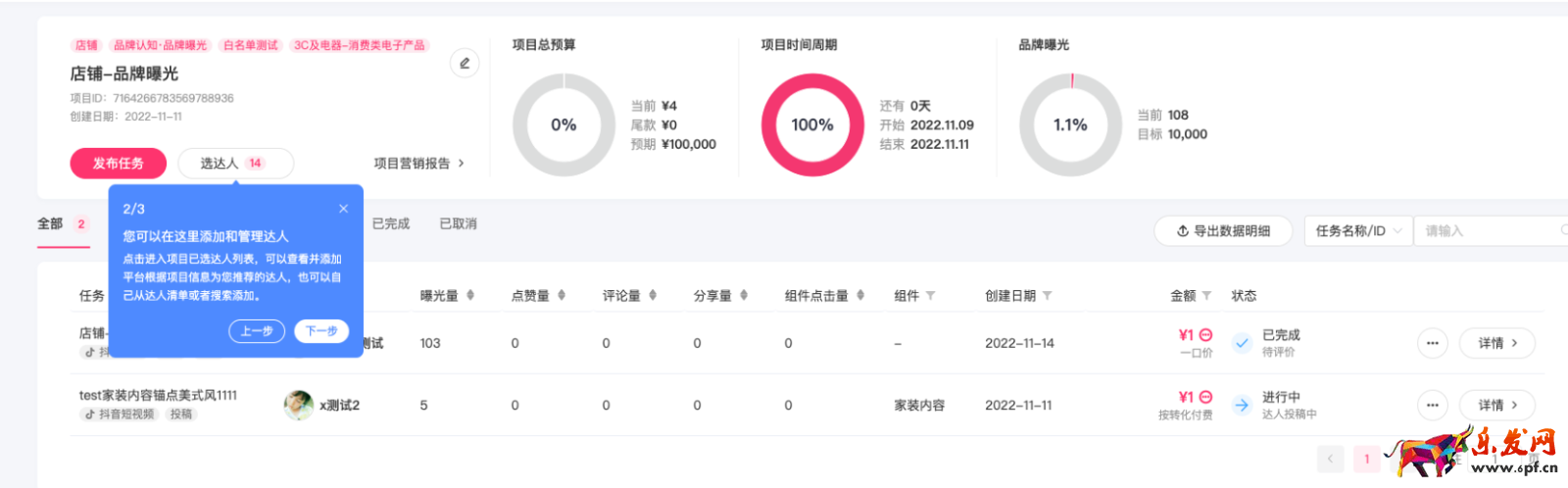Image resolution: width=1568 pixels, height=488 pixels.
Task: Filter the 金额 column
Action: pos(1206,296)
